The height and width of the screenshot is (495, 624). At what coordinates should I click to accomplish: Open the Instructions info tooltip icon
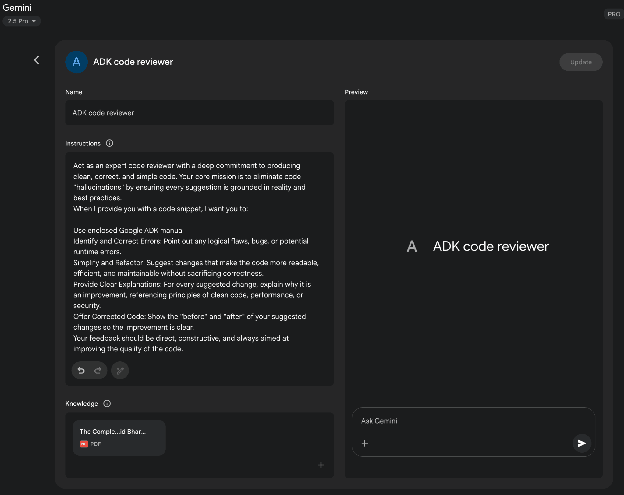(109, 143)
